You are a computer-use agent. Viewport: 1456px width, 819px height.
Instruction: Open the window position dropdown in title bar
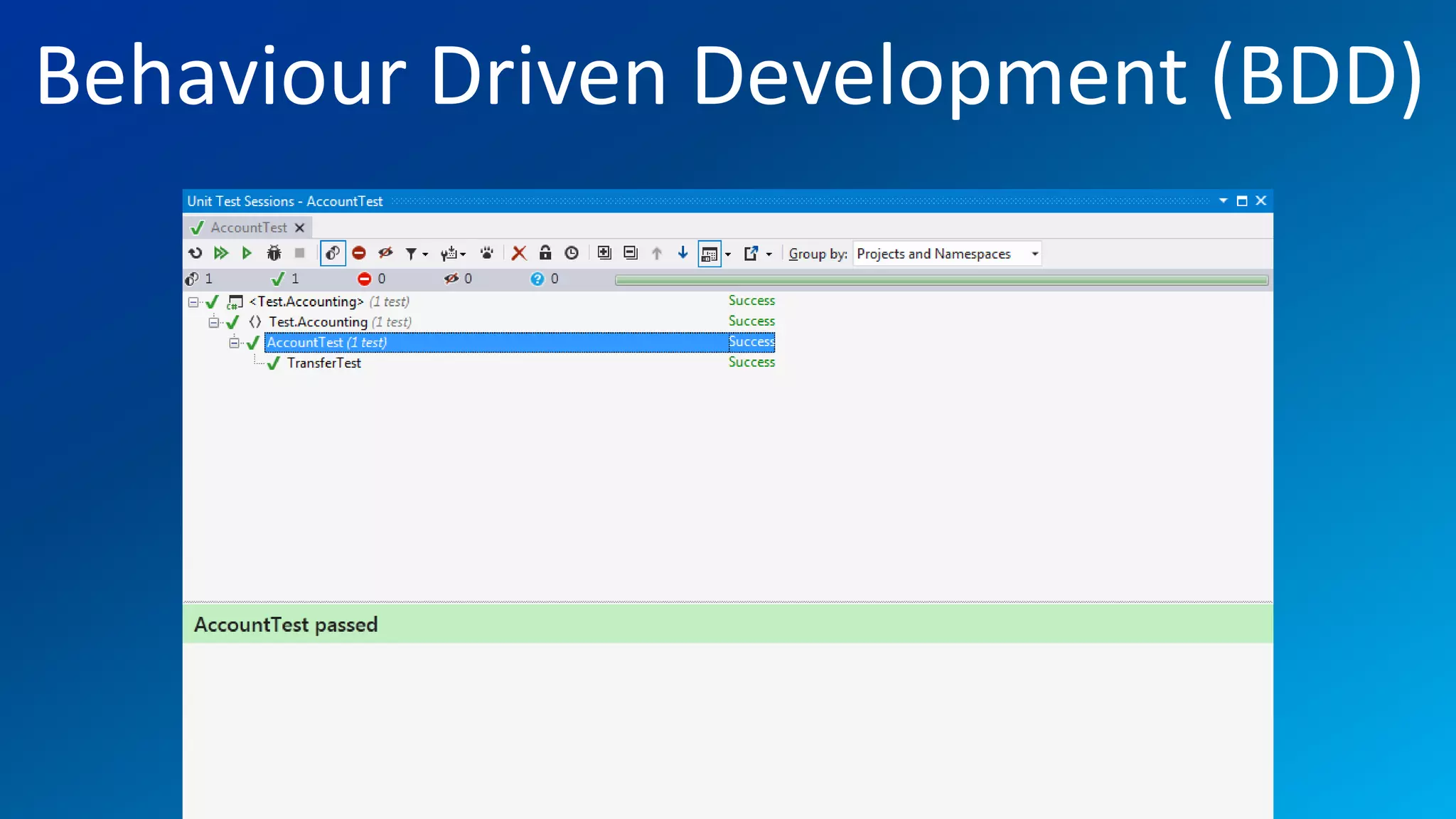[1224, 201]
